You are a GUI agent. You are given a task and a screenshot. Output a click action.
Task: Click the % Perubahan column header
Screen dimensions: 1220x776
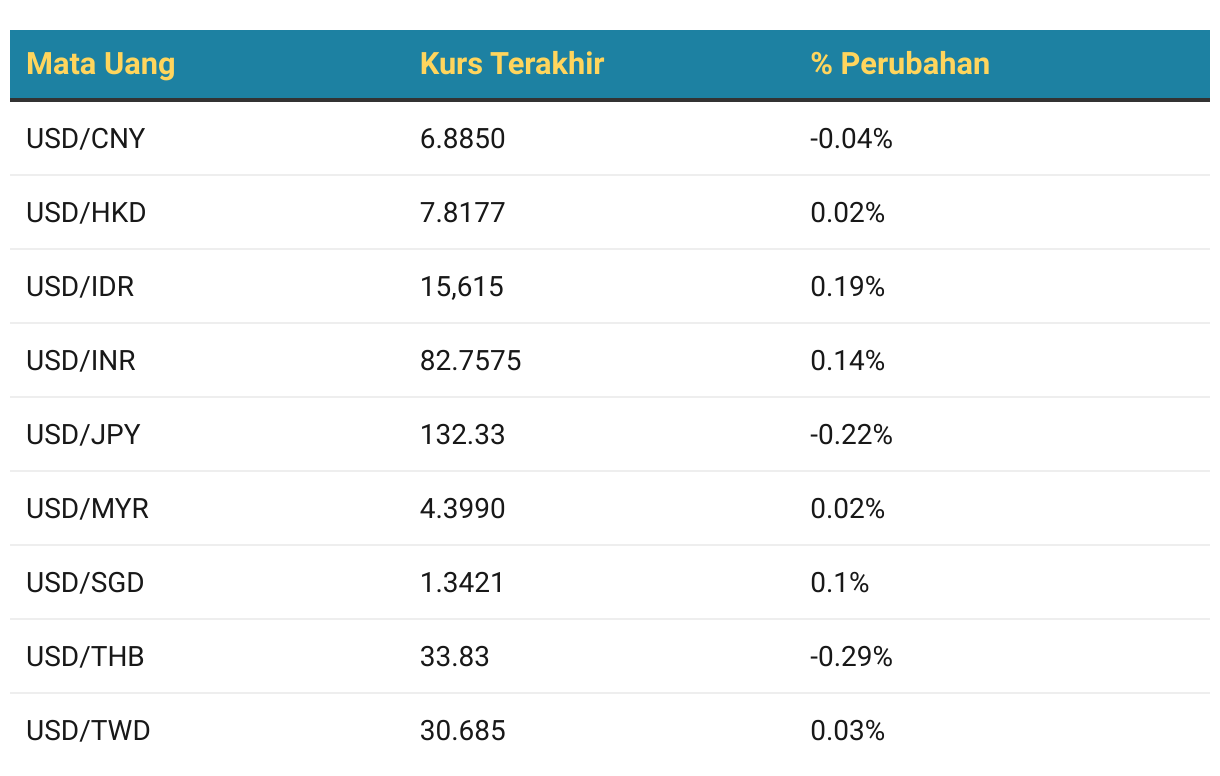pyautogui.click(x=900, y=64)
